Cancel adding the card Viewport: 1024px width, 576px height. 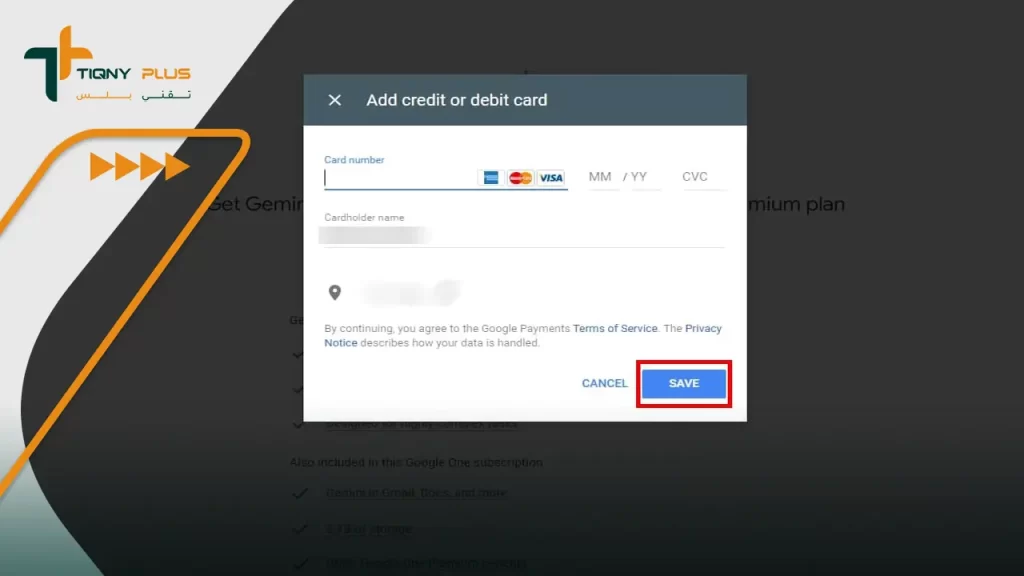[x=604, y=383]
